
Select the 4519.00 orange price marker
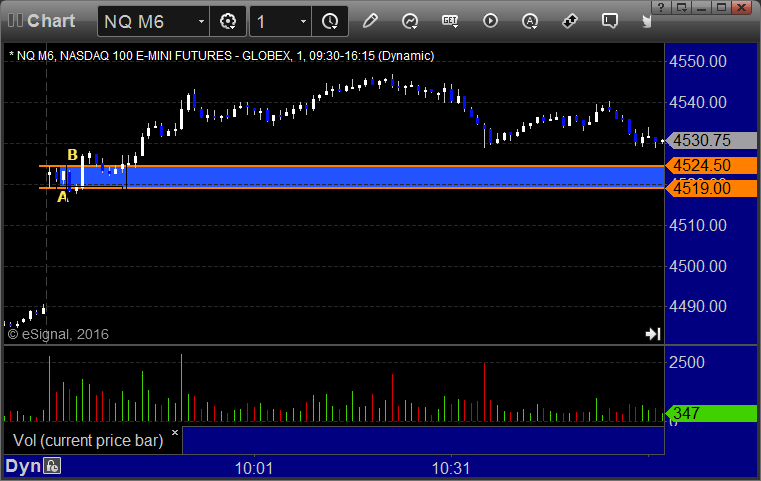pos(710,188)
